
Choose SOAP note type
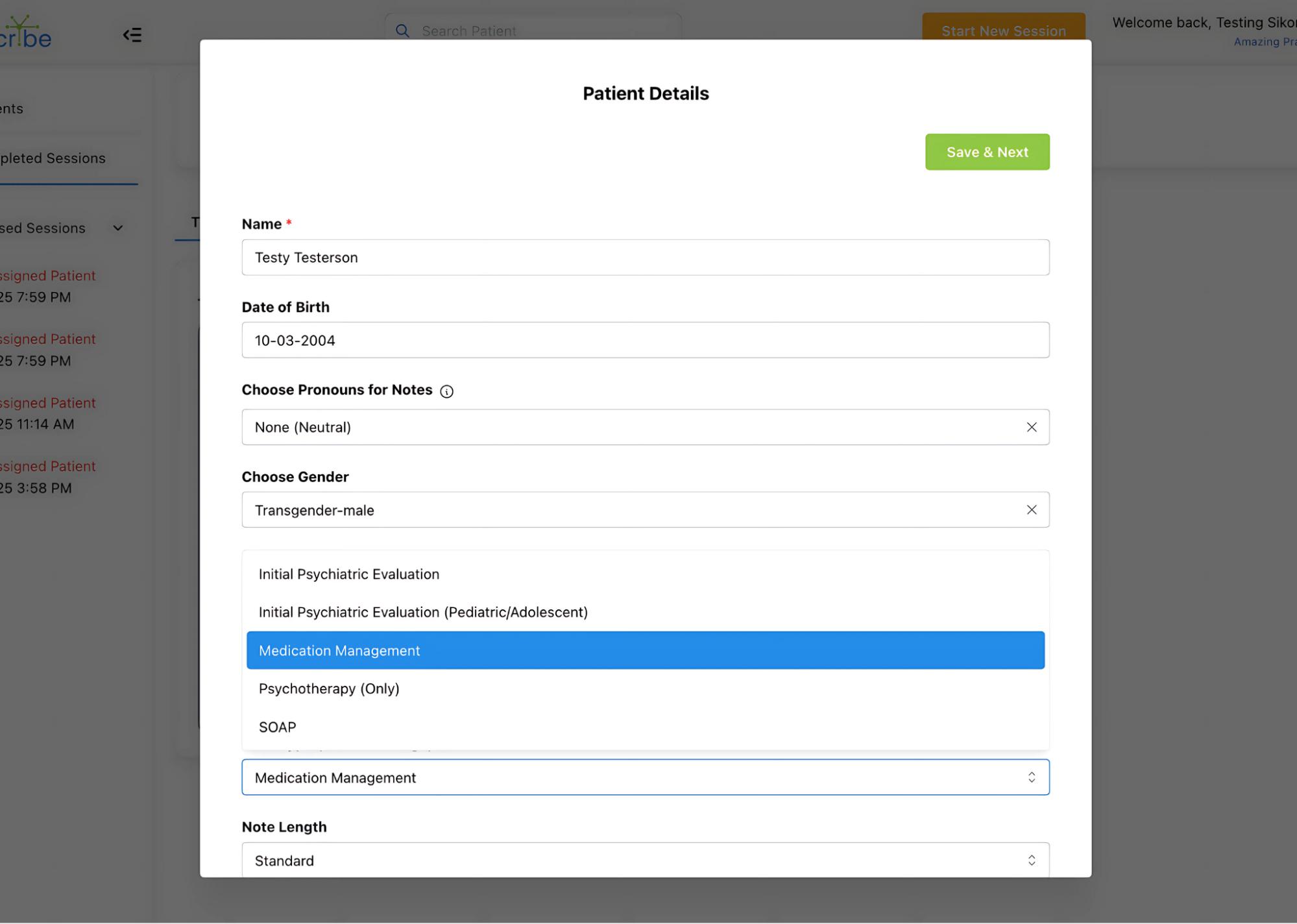point(277,727)
